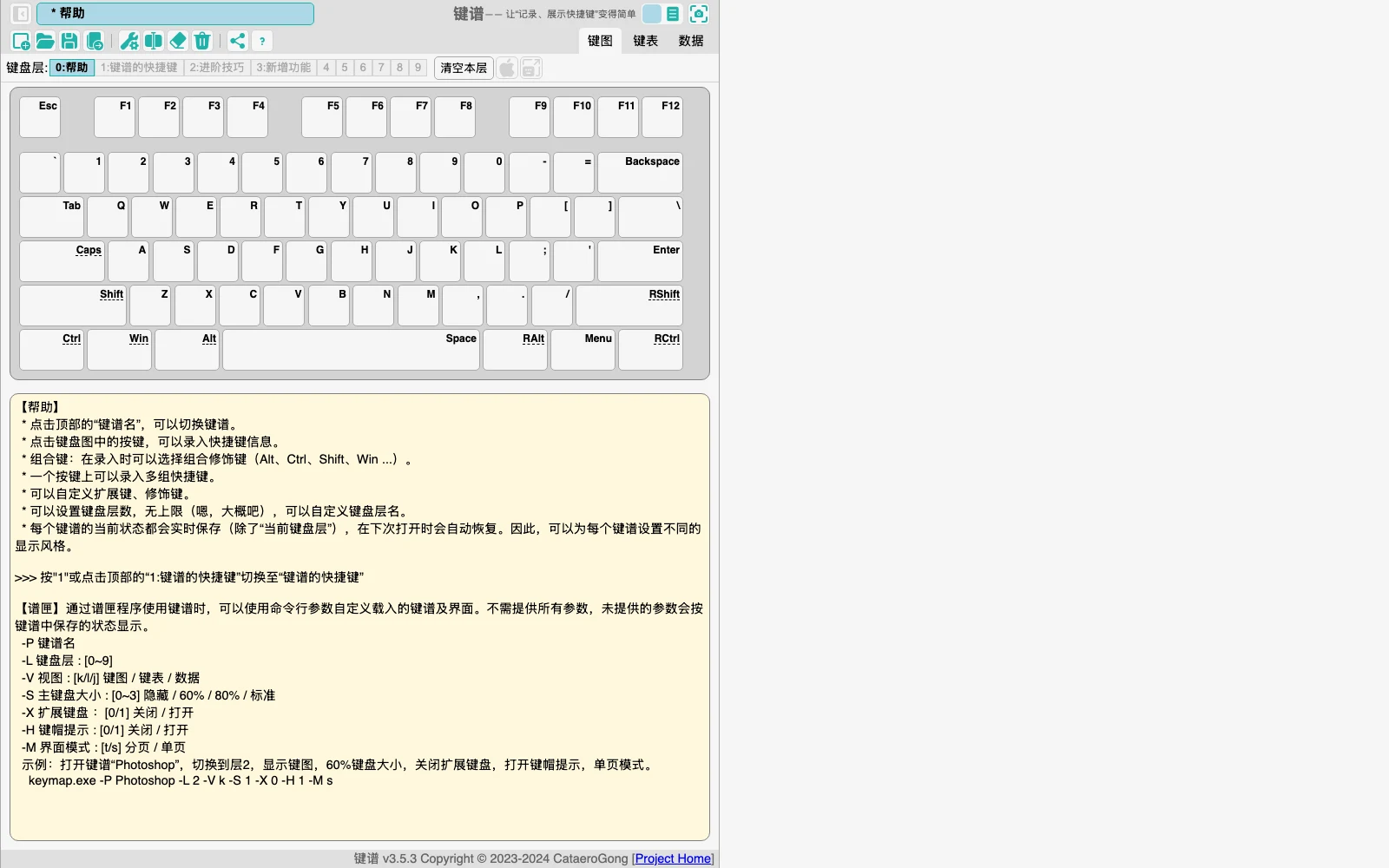Select keyboard layer 7
The height and width of the screenshot is (868, 1389).
pos(381,68)
